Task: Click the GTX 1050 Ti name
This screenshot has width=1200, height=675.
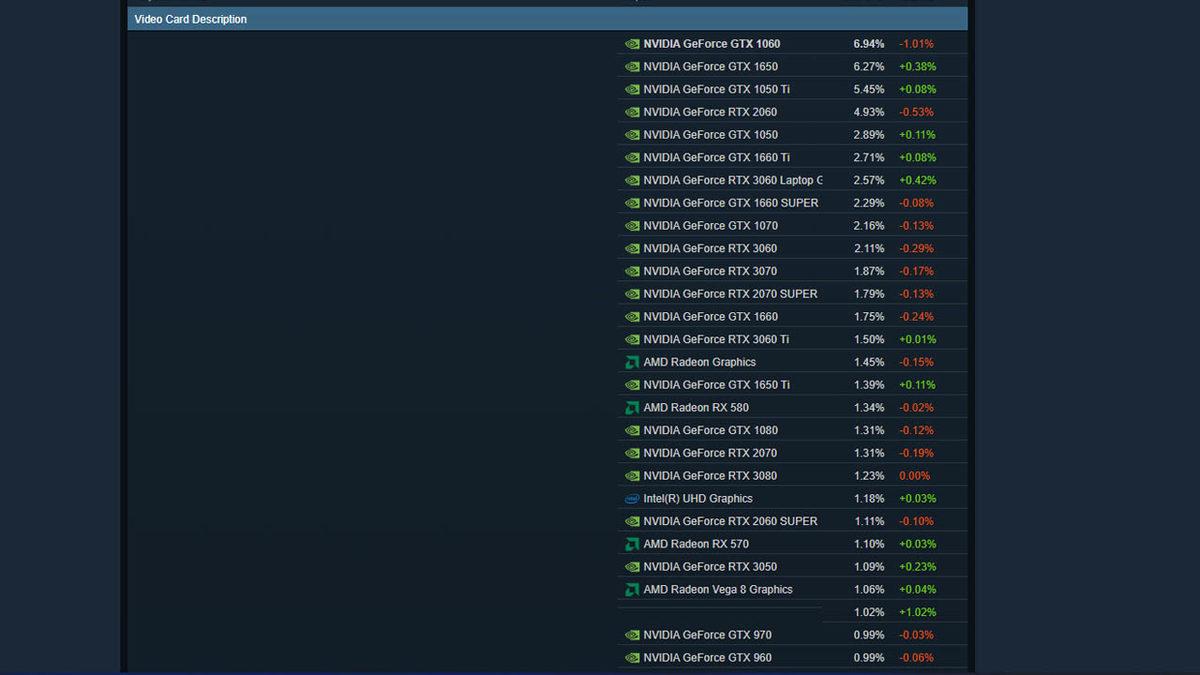Action: [x=716, y=89]
